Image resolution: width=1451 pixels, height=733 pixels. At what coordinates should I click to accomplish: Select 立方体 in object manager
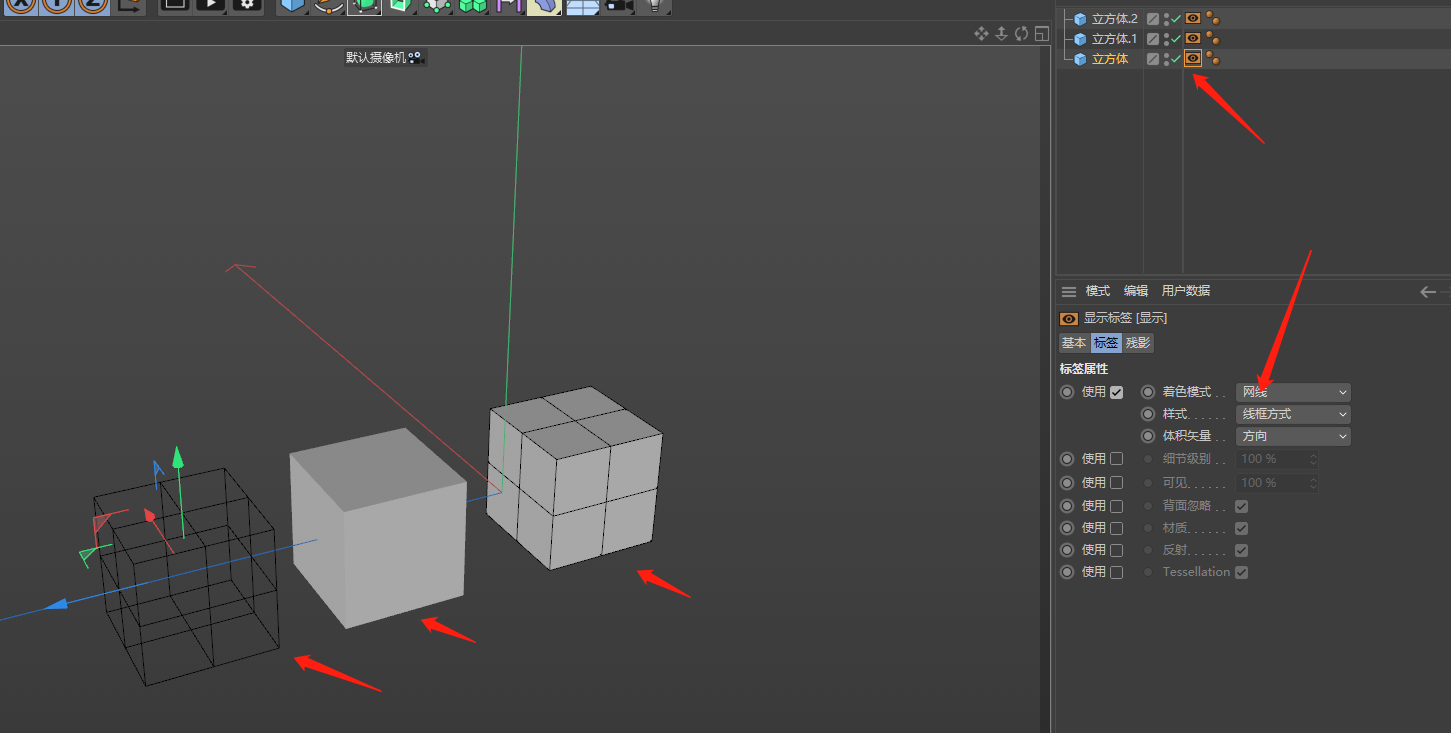(1110, 58)
